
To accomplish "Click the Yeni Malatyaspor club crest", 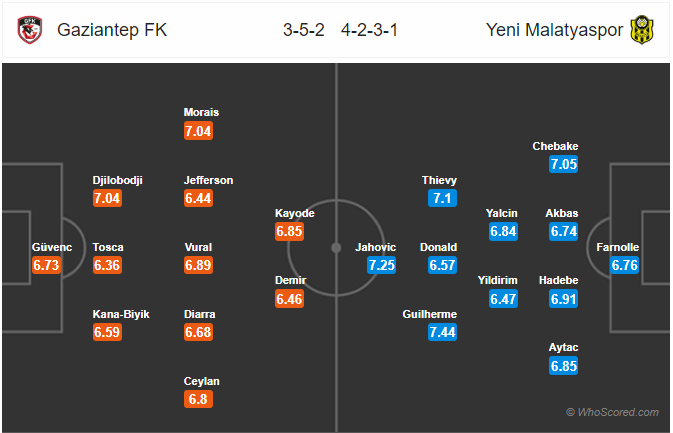I will tap(642, 30).
